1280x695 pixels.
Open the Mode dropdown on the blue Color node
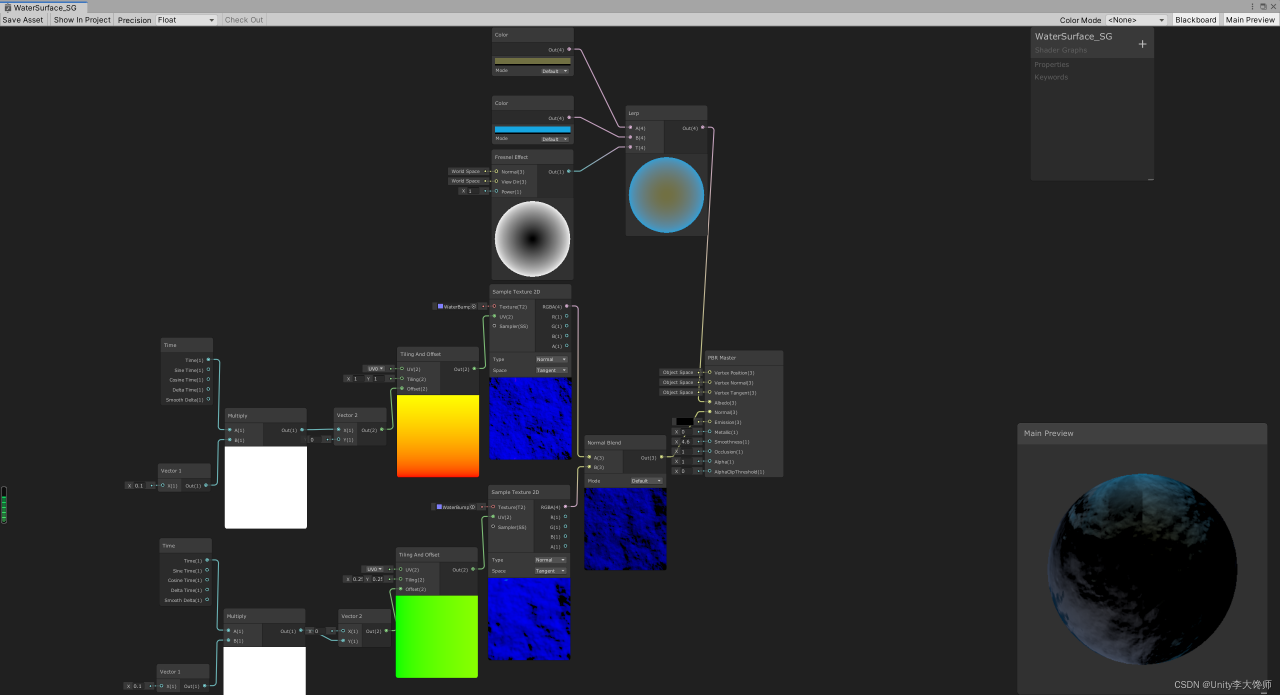[555, 139]
